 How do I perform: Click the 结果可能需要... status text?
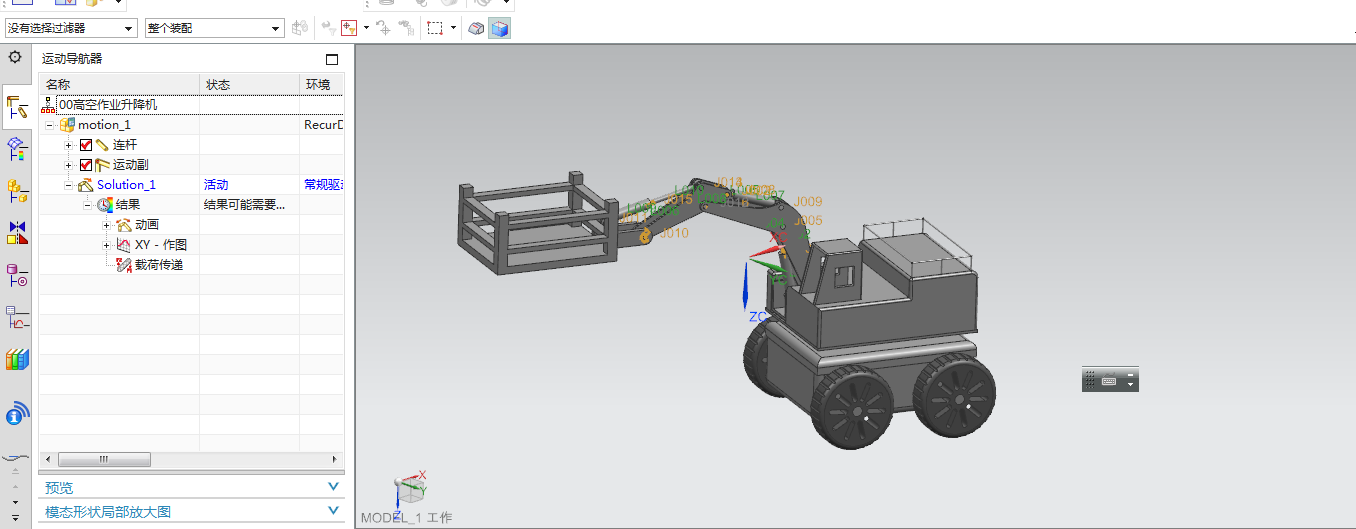click(x=245, y=205)
